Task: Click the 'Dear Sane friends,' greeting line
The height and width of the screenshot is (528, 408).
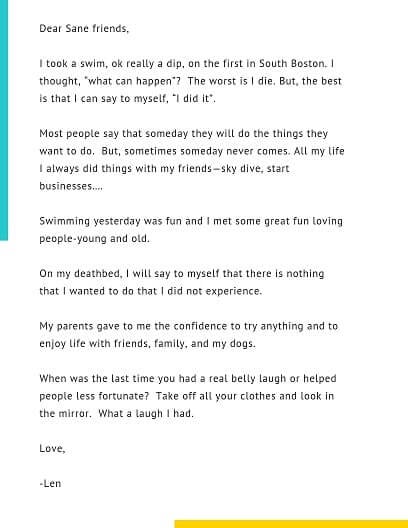Action: [x=84, y=28]
